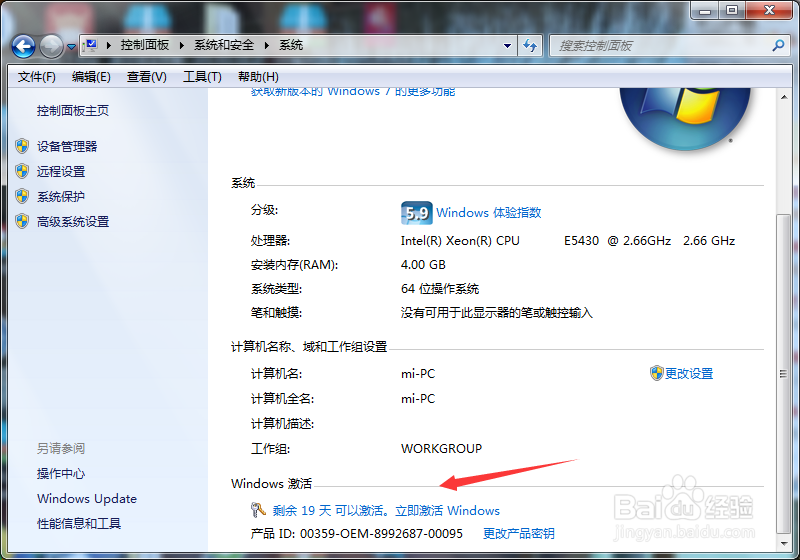Viewport: 800px width, 560px height.
Task: Select the processor value Intel(R) Xeon(R) CPU
Action: [x=460, y=241]
